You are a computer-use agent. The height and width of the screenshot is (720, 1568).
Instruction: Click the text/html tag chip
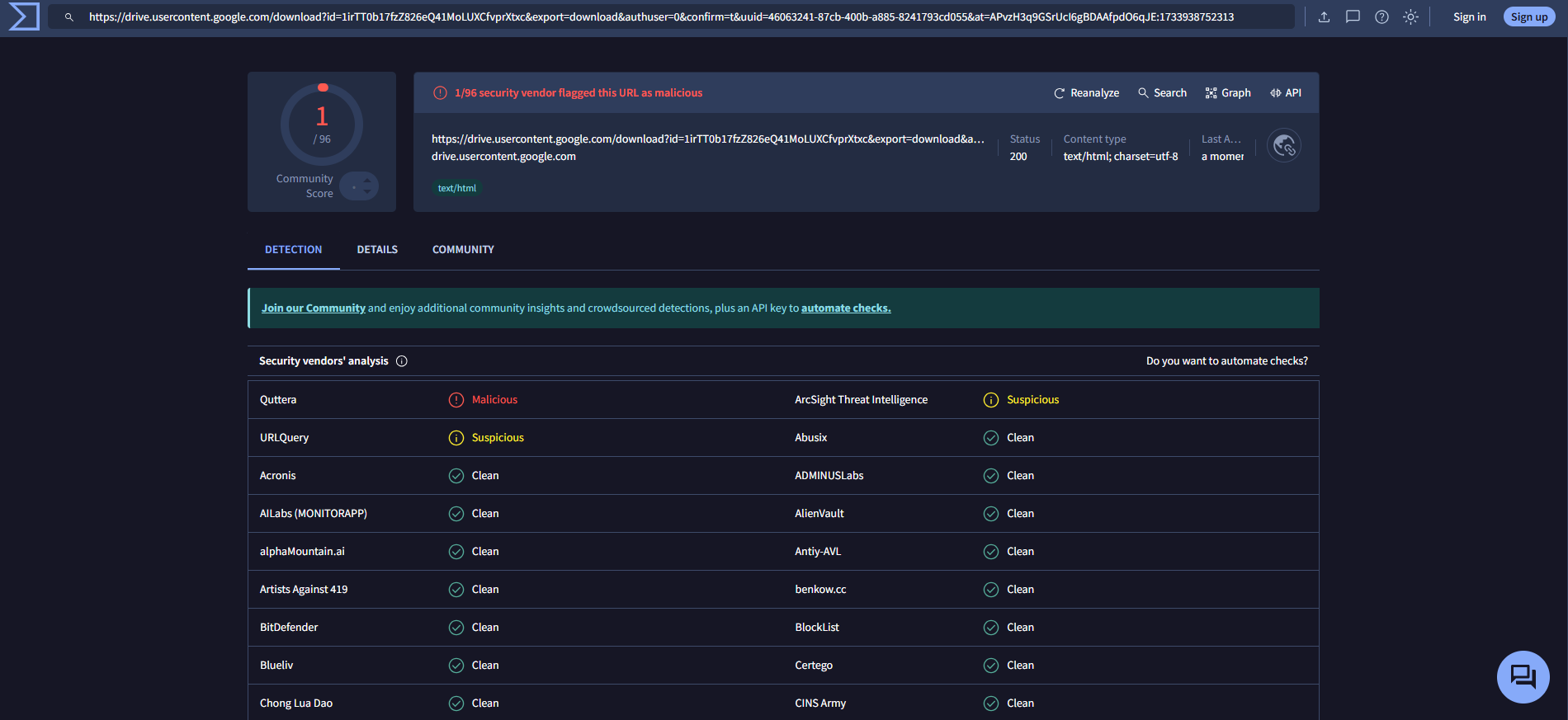pyautogui.click(x=457, y=188)
